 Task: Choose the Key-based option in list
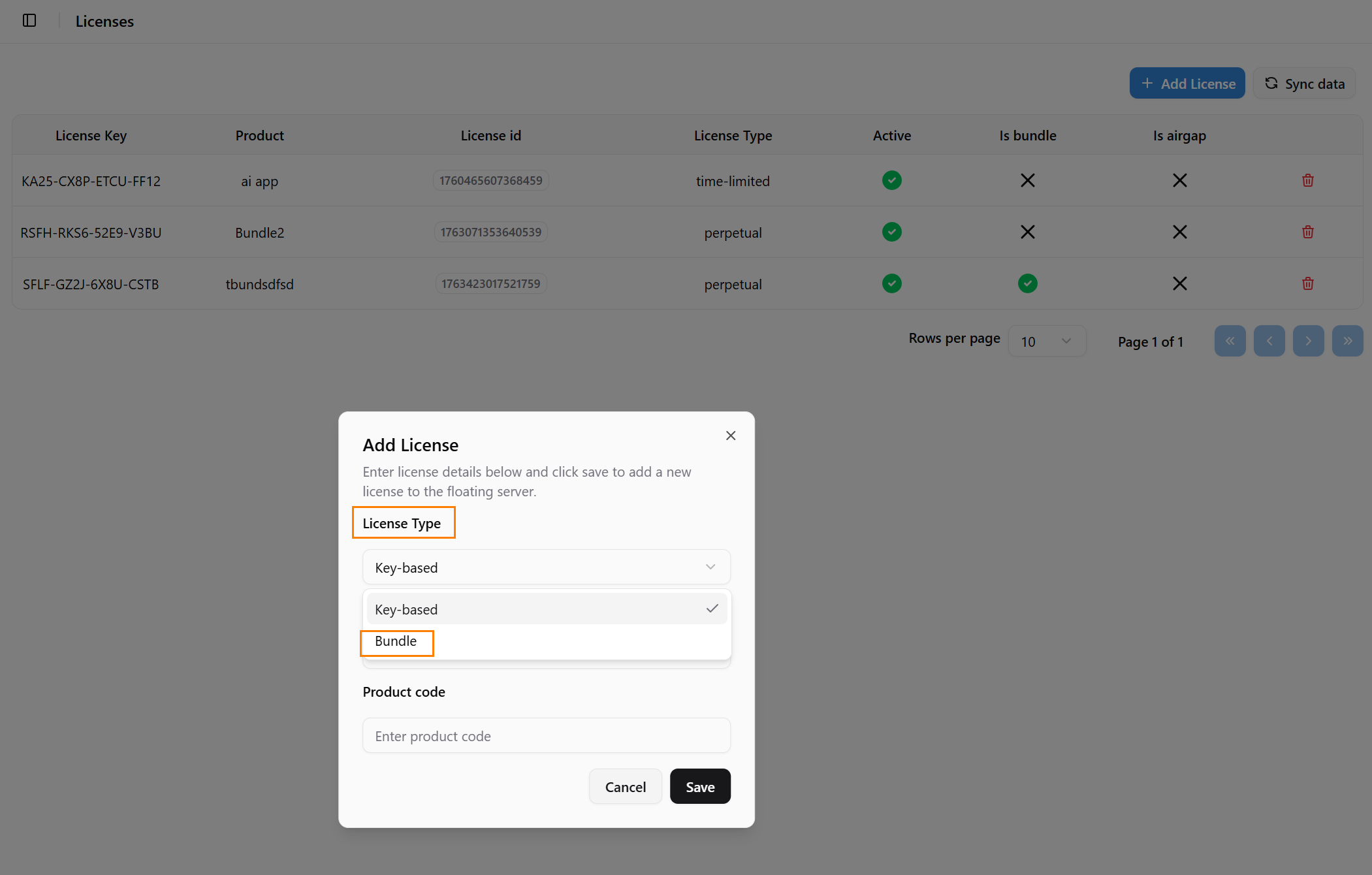tap(546, 609)
